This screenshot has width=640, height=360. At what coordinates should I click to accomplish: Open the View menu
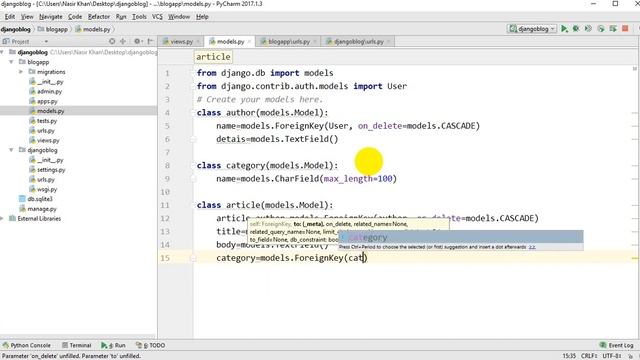(x=27, y=17)
